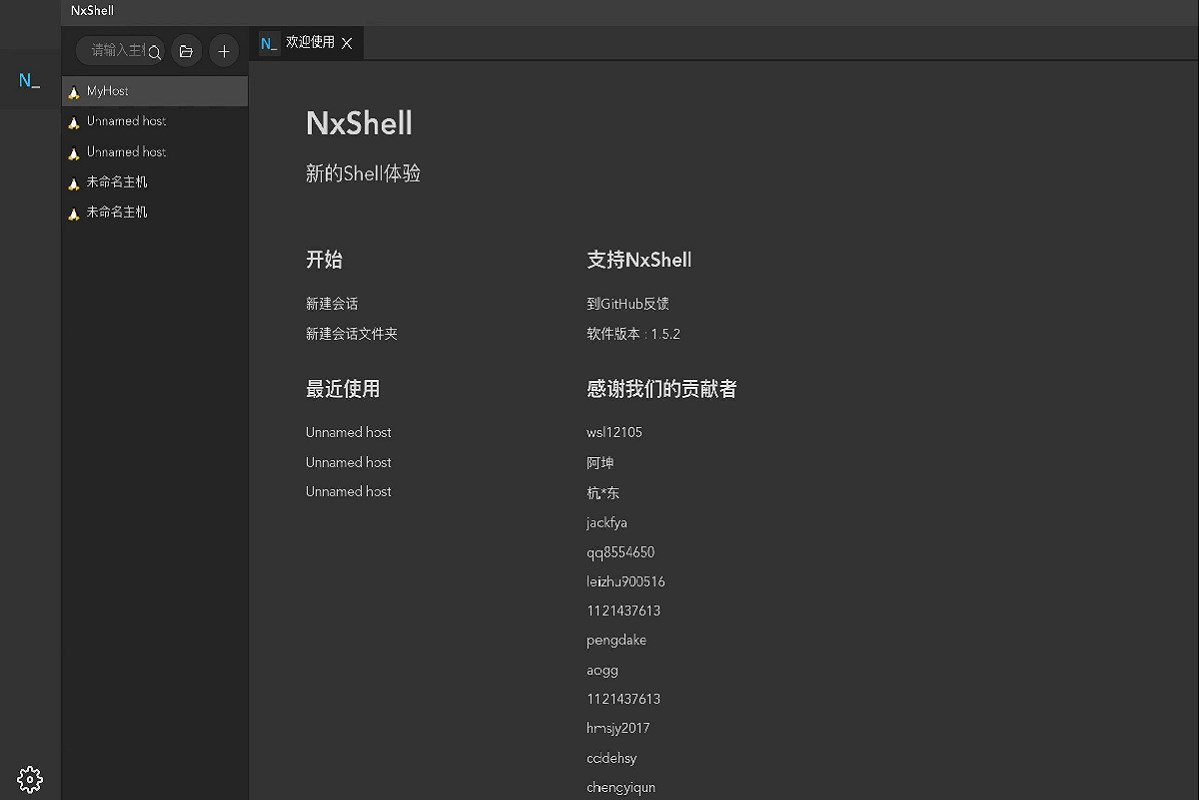Select the last 未命名主机 in sidebar list

tap(155, 212)
